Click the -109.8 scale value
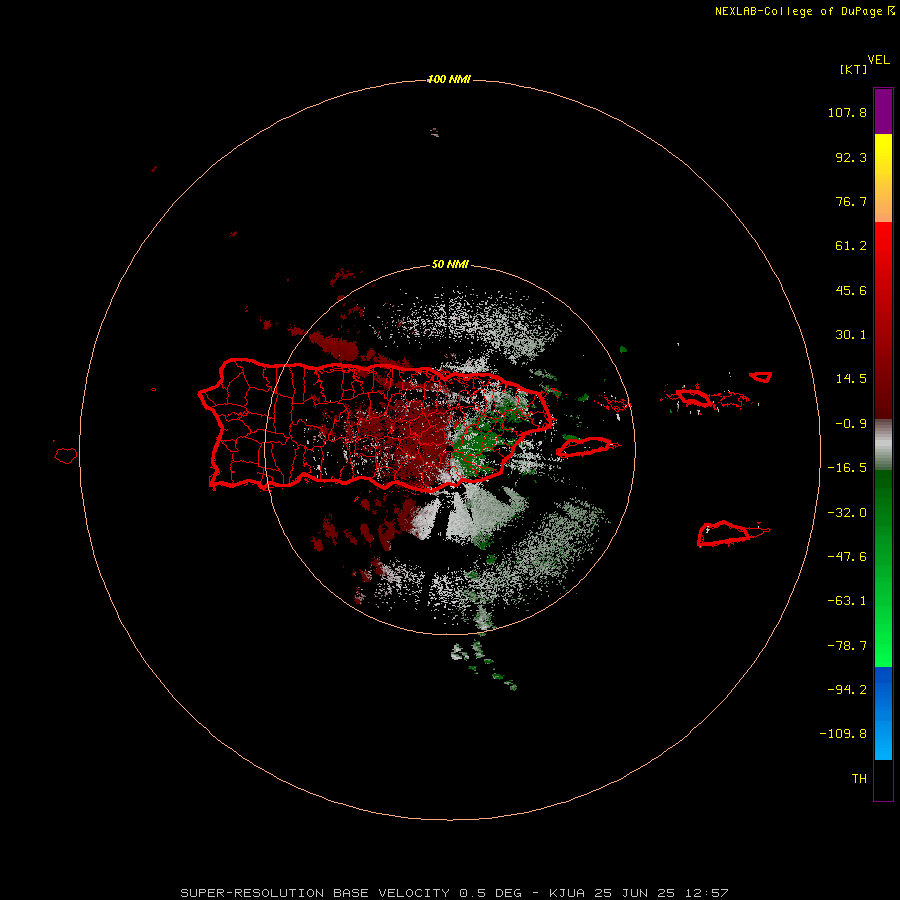This screenshot has height=900, width=900. coord(843,734)
